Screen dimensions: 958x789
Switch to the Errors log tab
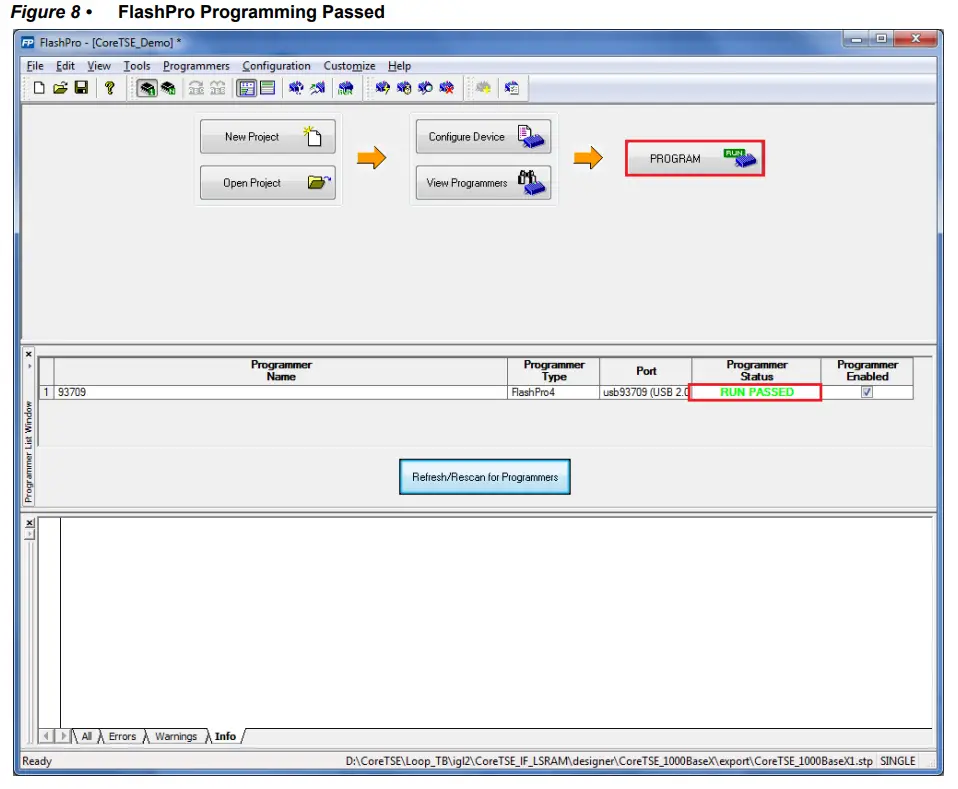[x=122, y=736]
